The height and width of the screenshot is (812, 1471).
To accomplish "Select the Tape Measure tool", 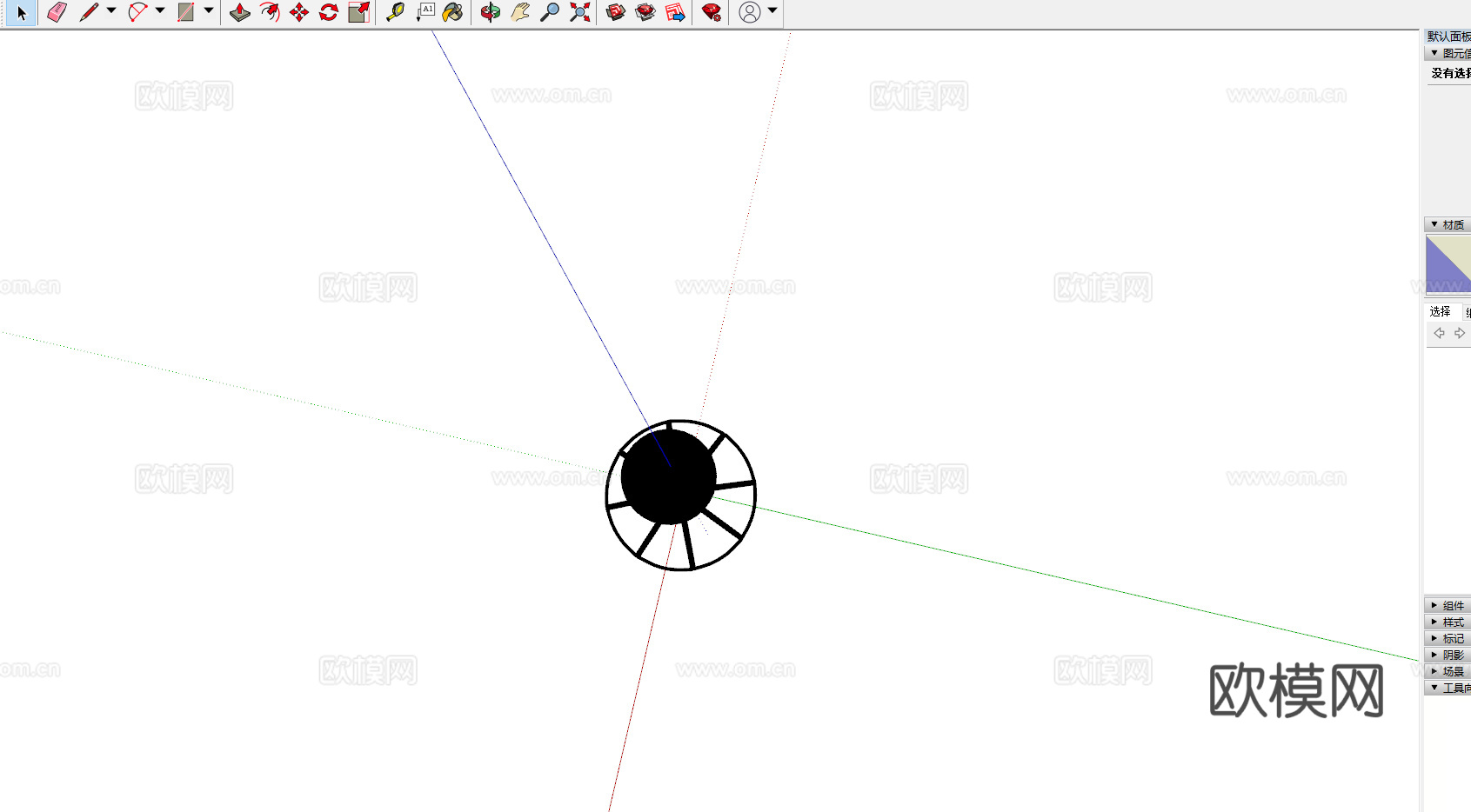I will [x=395, y=12].
